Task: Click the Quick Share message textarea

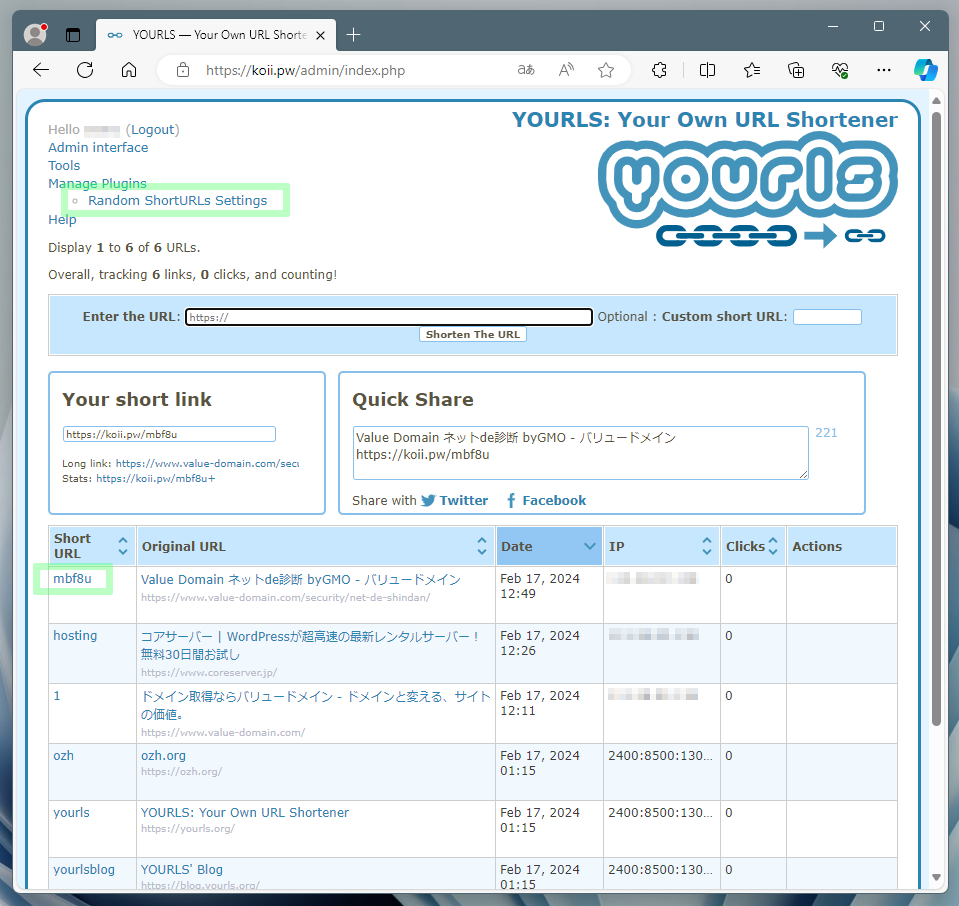Action: click(x=580, y=453)
